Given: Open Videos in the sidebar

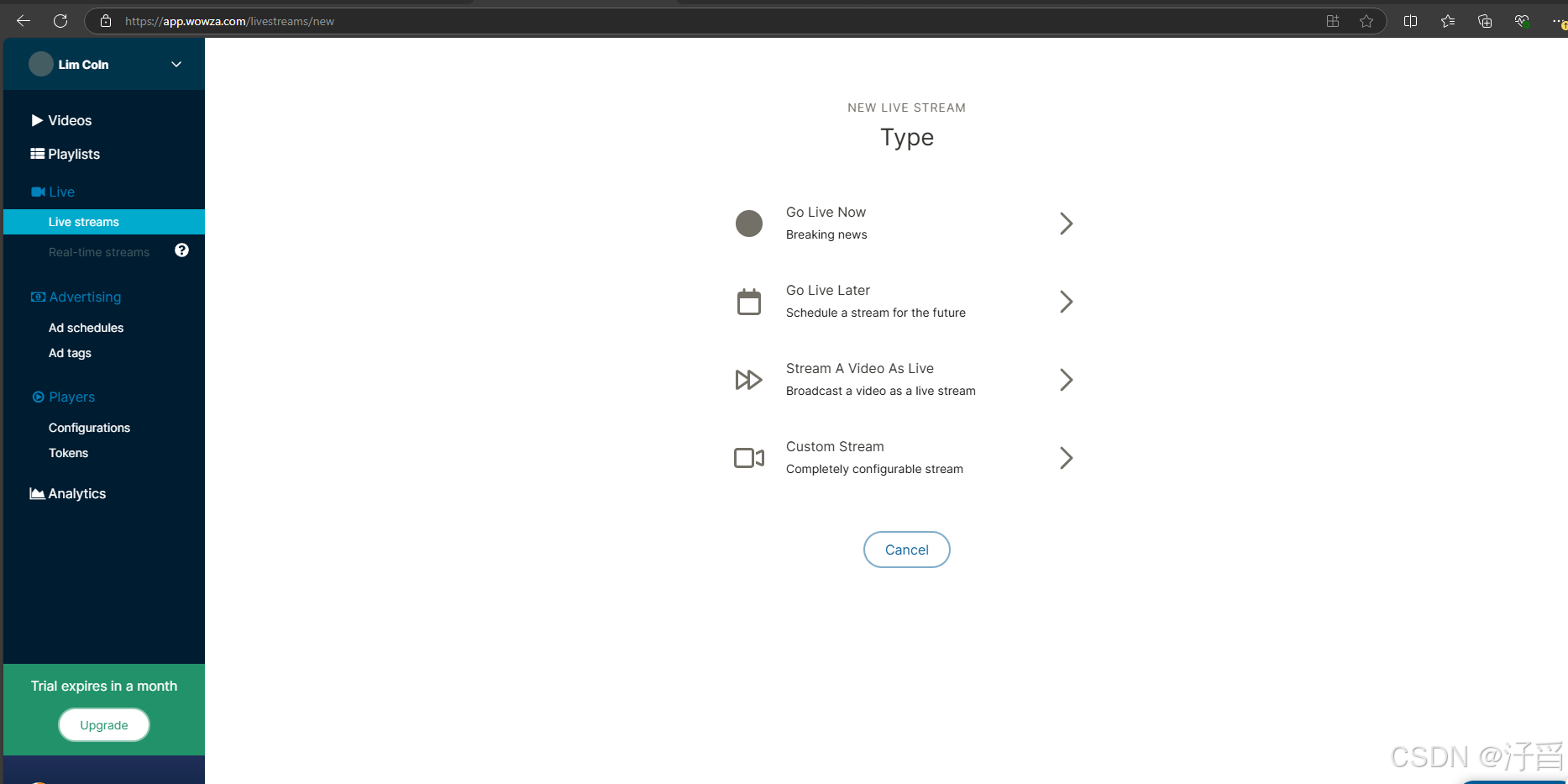Looking at the screenshot, I should 62,120.
